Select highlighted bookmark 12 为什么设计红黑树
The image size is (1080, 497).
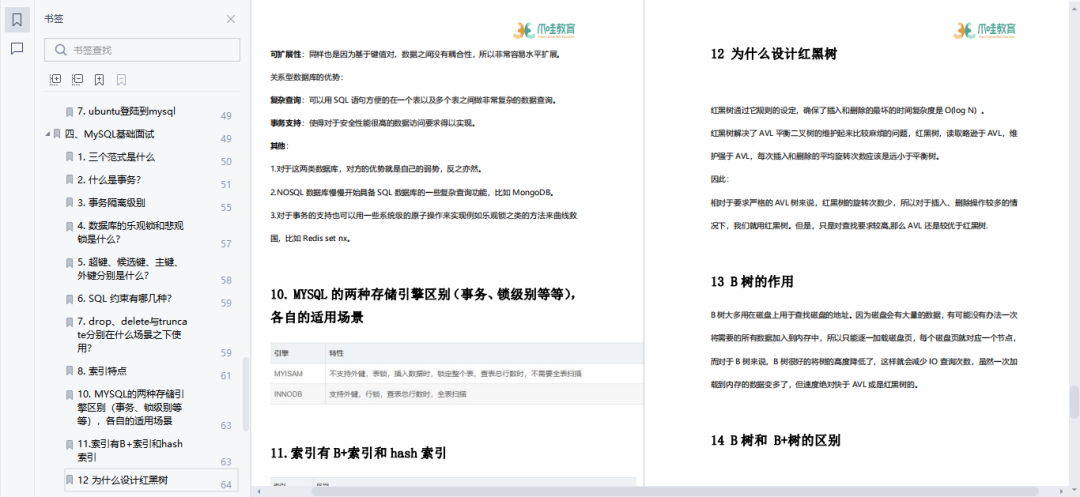(x=152, y=480)
